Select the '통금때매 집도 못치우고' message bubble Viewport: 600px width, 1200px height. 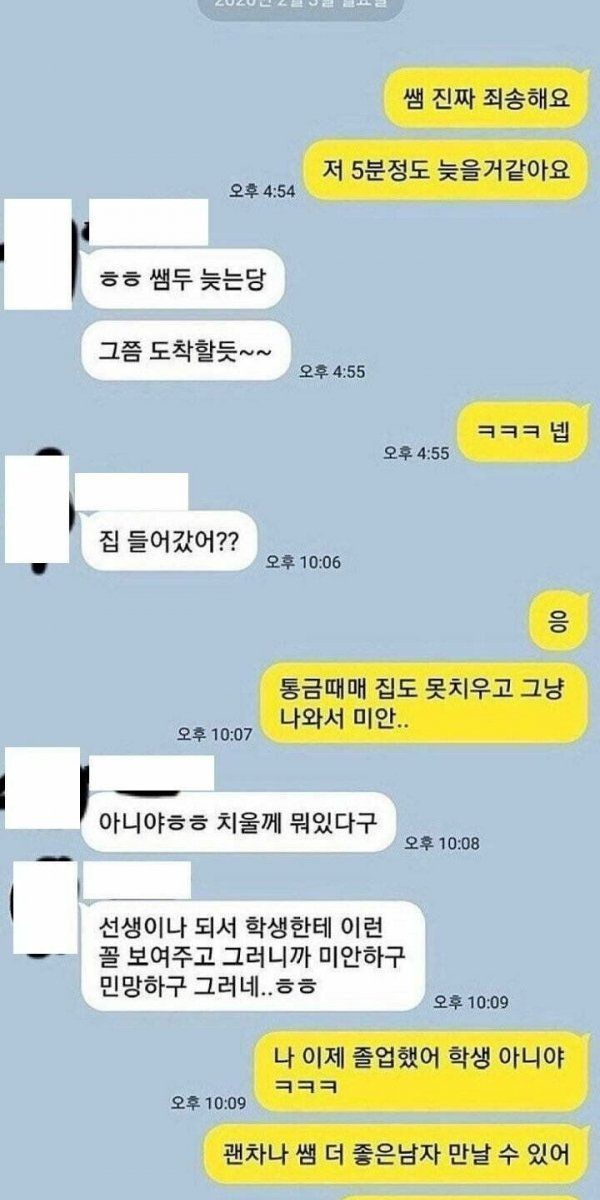click(423, 704)
